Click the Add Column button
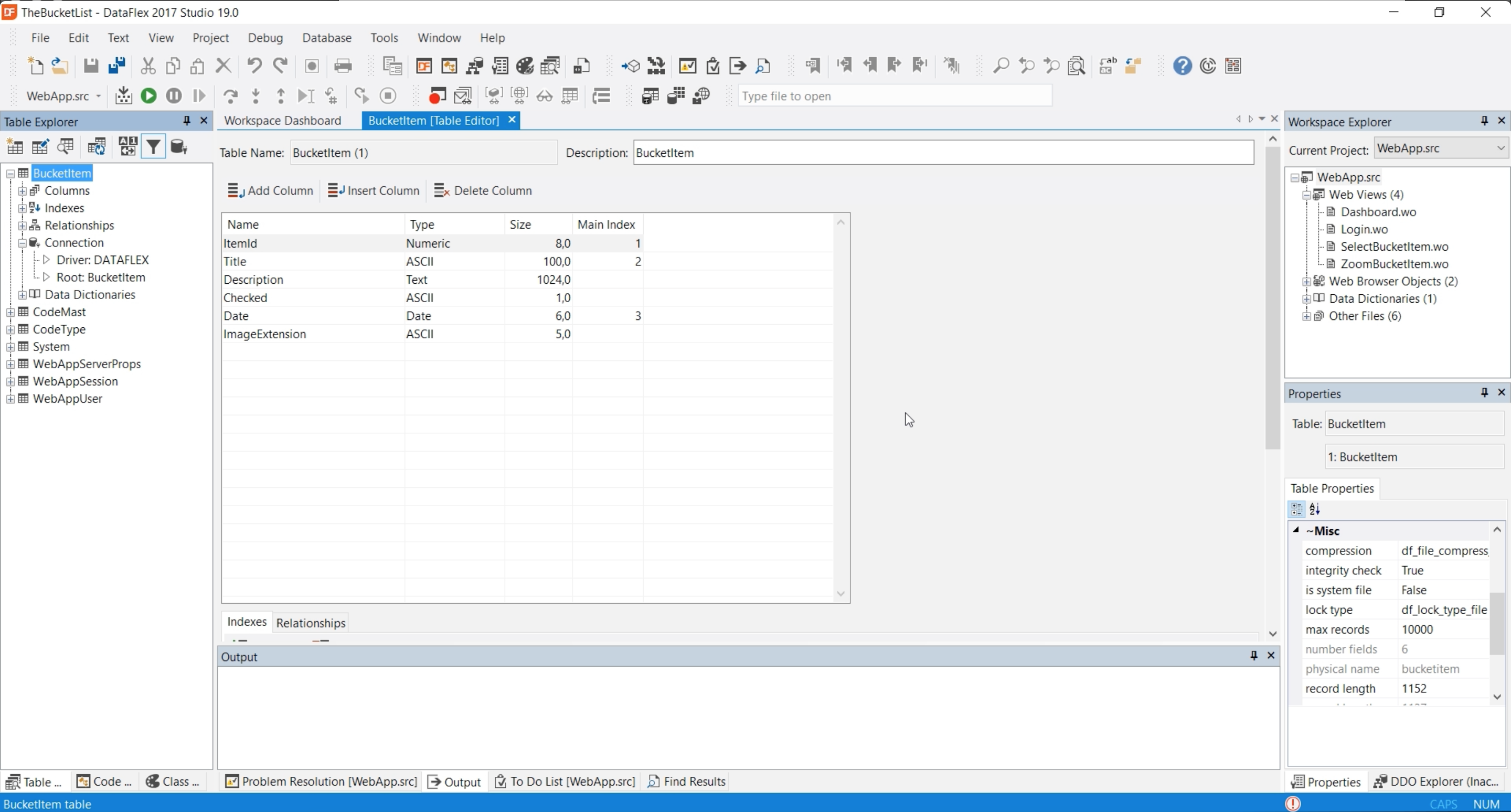This screenshot has width=1511, height=812. tap(270, 190)
